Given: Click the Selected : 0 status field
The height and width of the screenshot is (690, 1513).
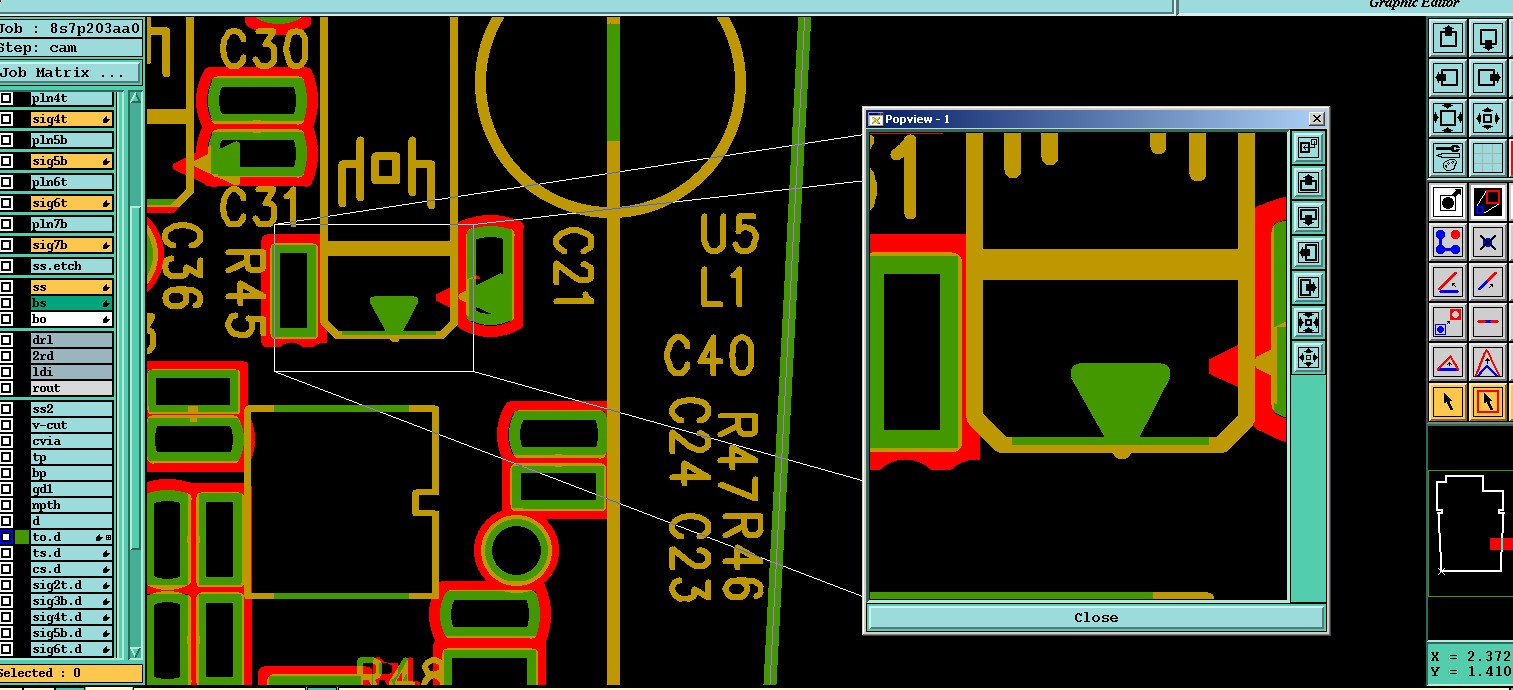Looking at the screenshot, I should (71, 673).
